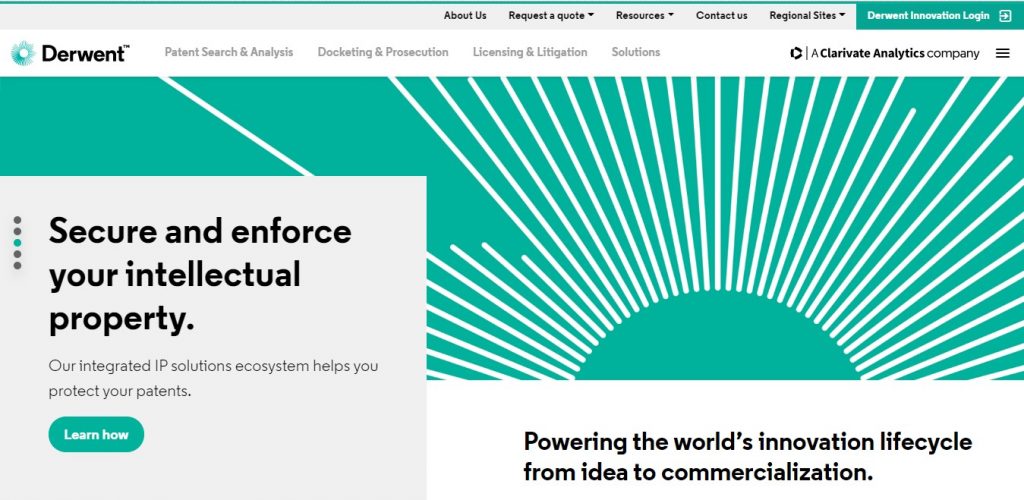The width and height of the screenshot is (1024, 500).
Task: Click the Derwent Innovation Login button
Action: [x=940, y=16]
